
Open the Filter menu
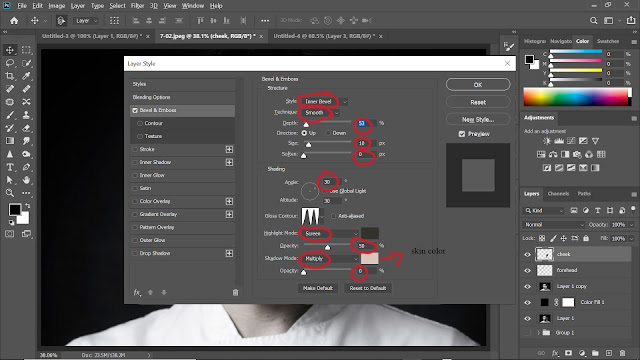(x=137, y=6)
